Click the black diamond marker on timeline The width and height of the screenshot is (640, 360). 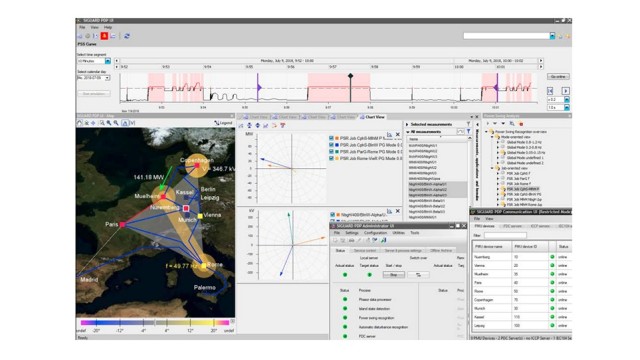pos(350,76)
